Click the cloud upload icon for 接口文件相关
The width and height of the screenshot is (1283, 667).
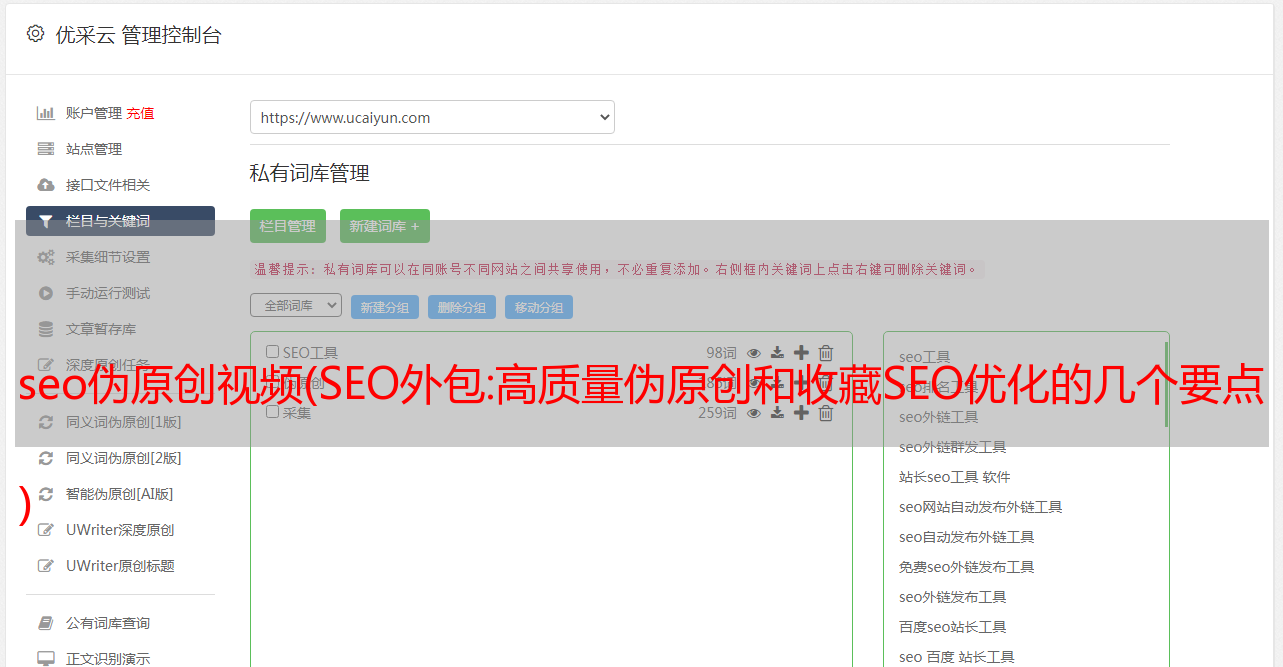(46, 185)
